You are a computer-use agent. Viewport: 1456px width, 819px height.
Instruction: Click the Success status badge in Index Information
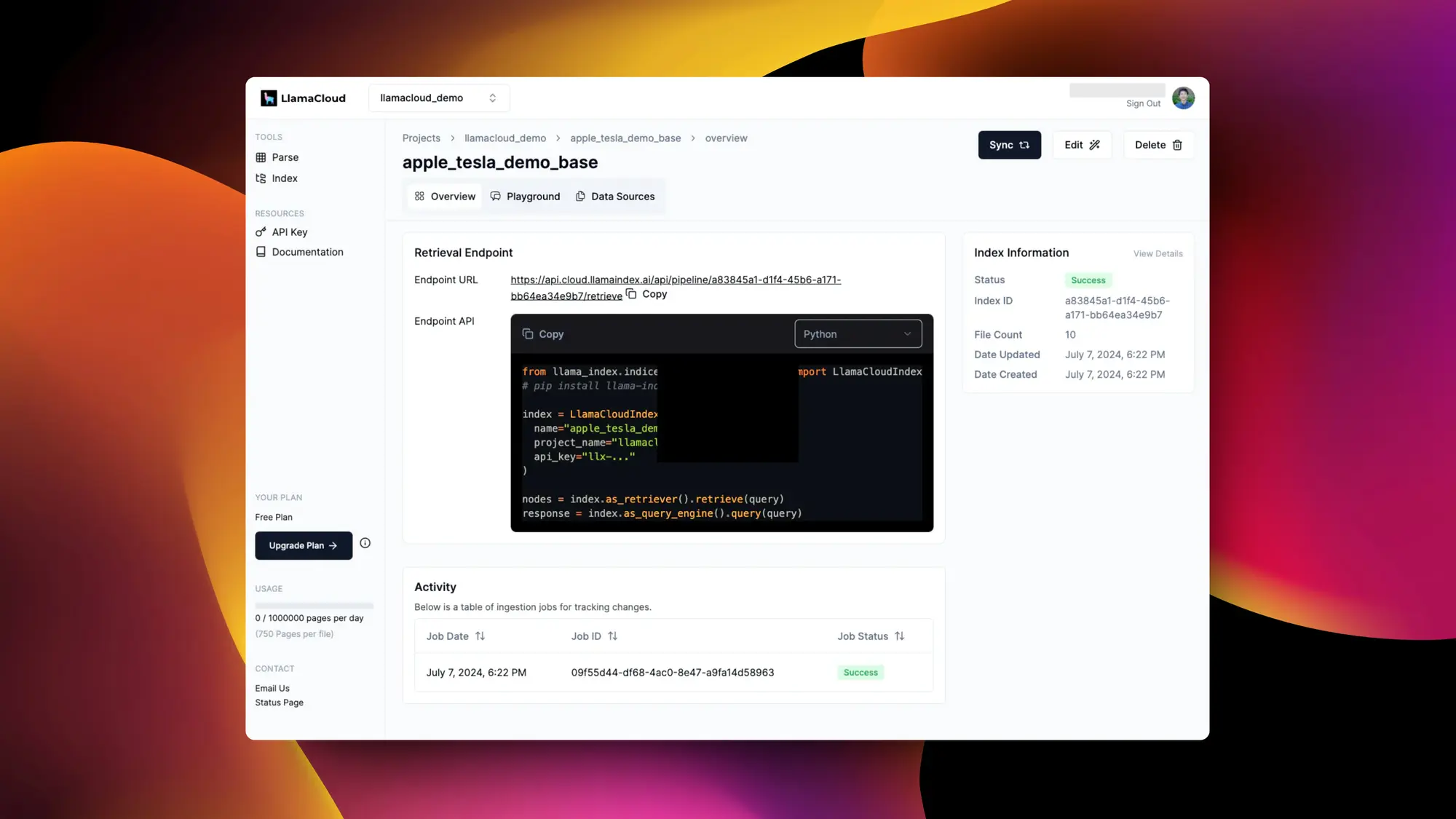(1088, 280)
